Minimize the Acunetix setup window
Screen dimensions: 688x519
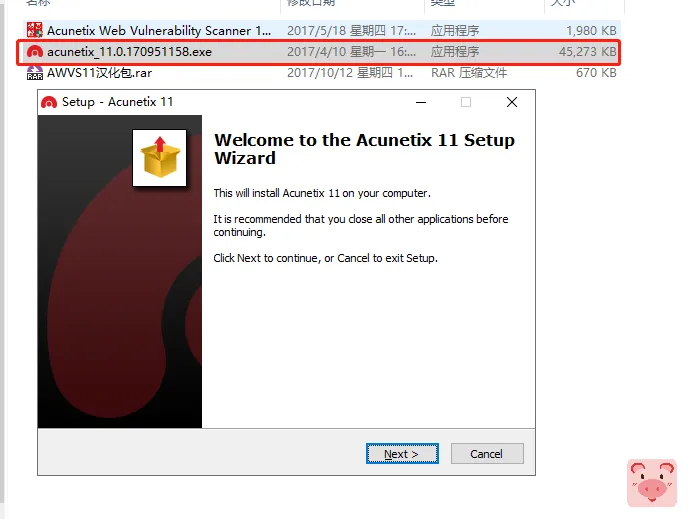(421, 102)
